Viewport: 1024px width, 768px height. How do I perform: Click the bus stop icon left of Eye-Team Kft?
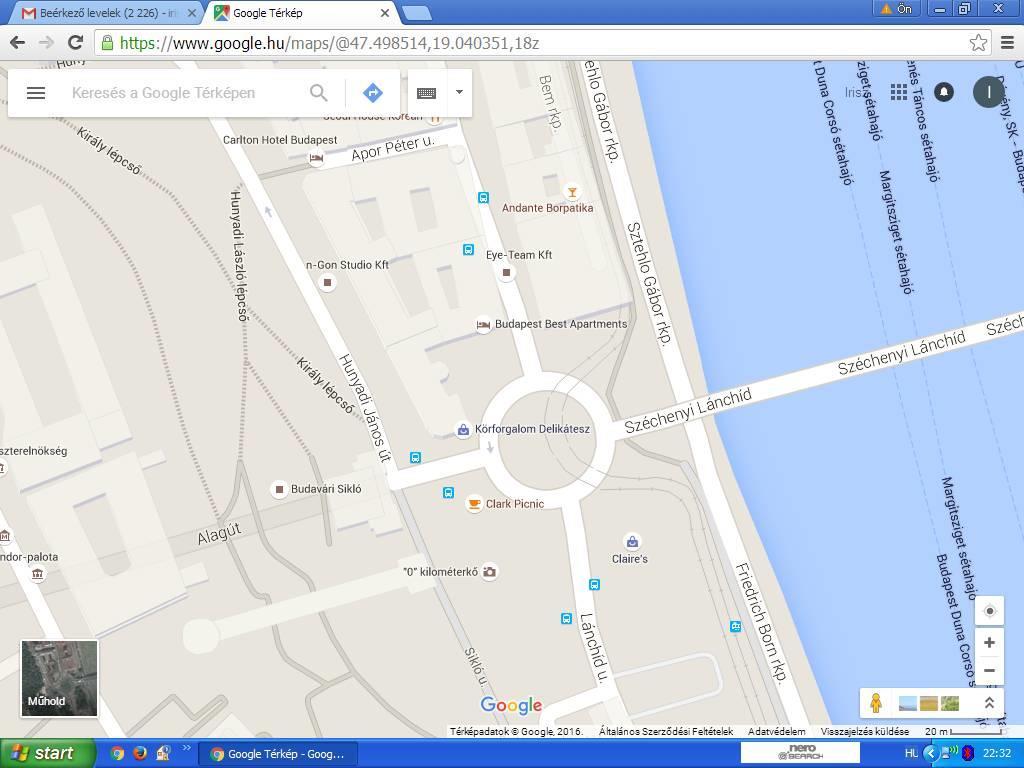pyautogui.click(x=468, y=249)
